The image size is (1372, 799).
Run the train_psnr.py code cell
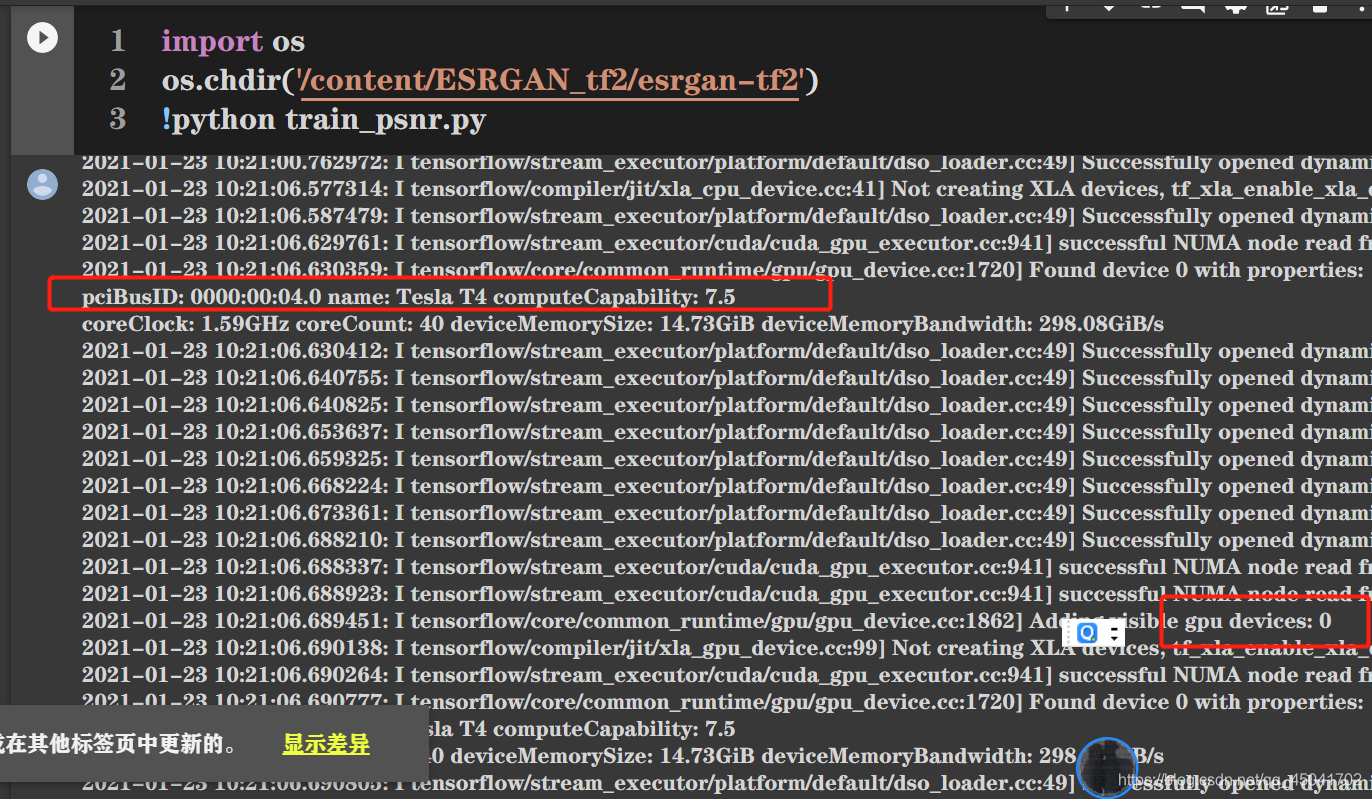(x=42, y=38)
